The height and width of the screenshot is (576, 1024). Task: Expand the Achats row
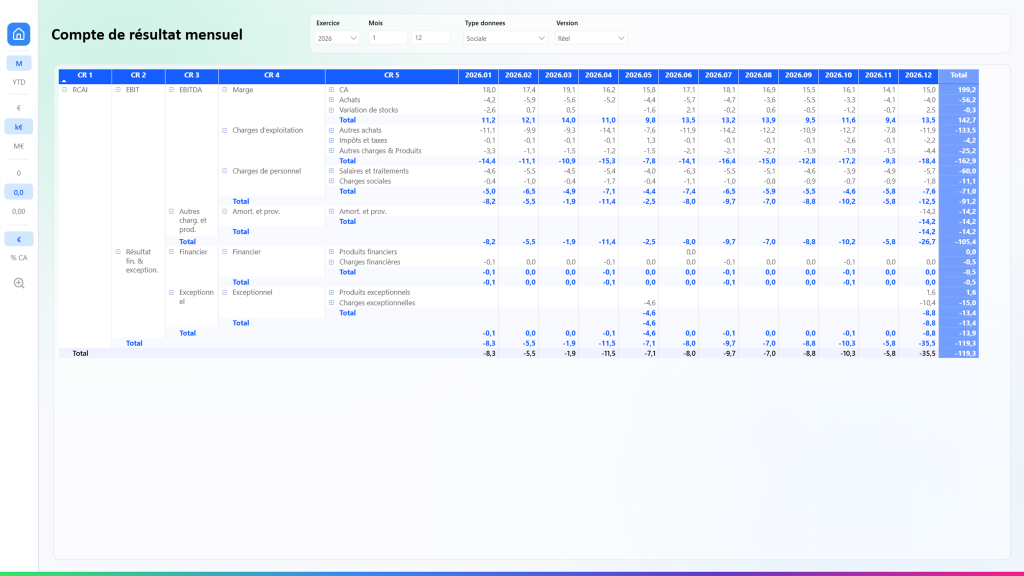click(332, 100)
